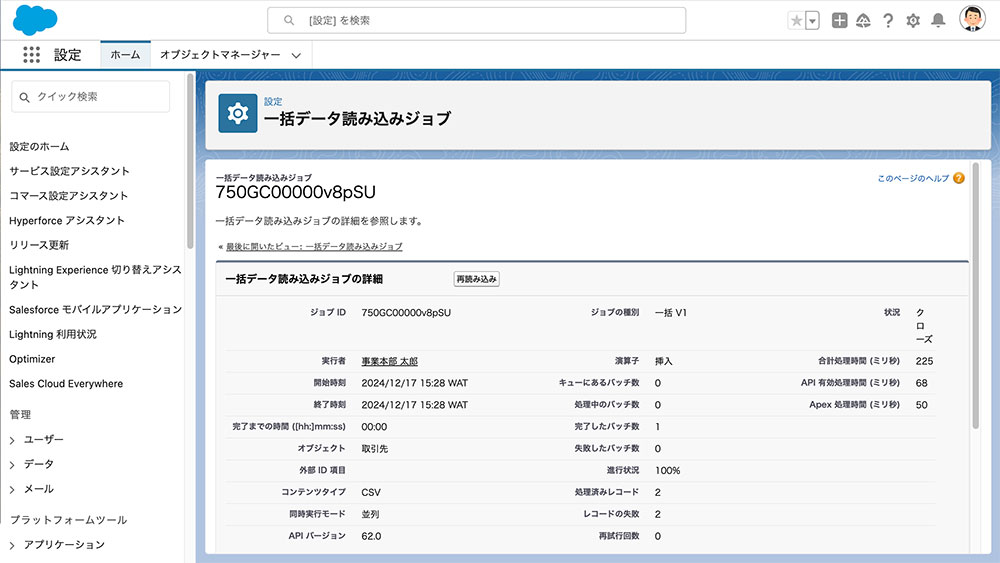This screenshot has height=563, width=1000.
Task: Click the 並列 concurrency mode value
Action: [x=371, y=515]
